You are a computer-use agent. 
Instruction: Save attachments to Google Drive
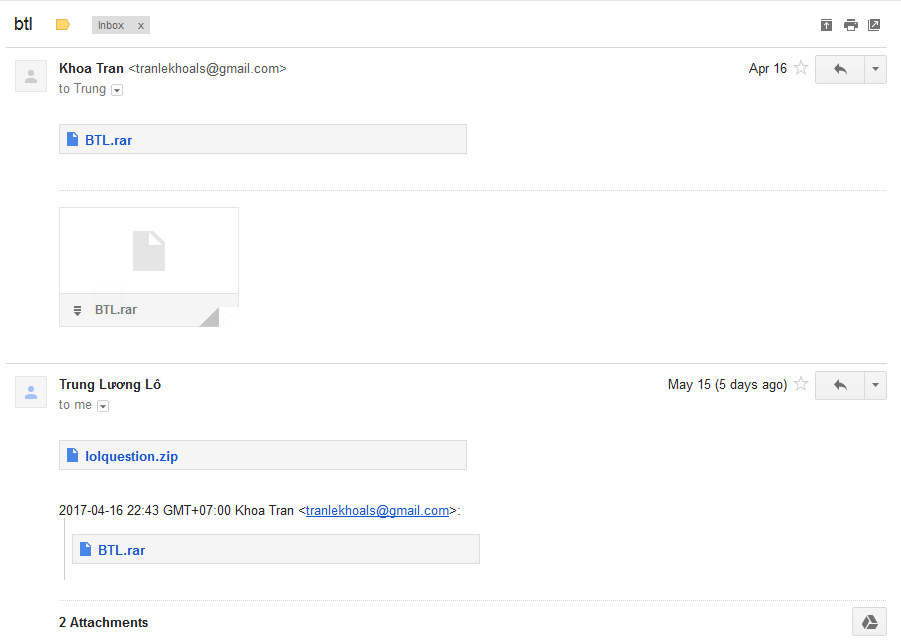tap(869, 622)
